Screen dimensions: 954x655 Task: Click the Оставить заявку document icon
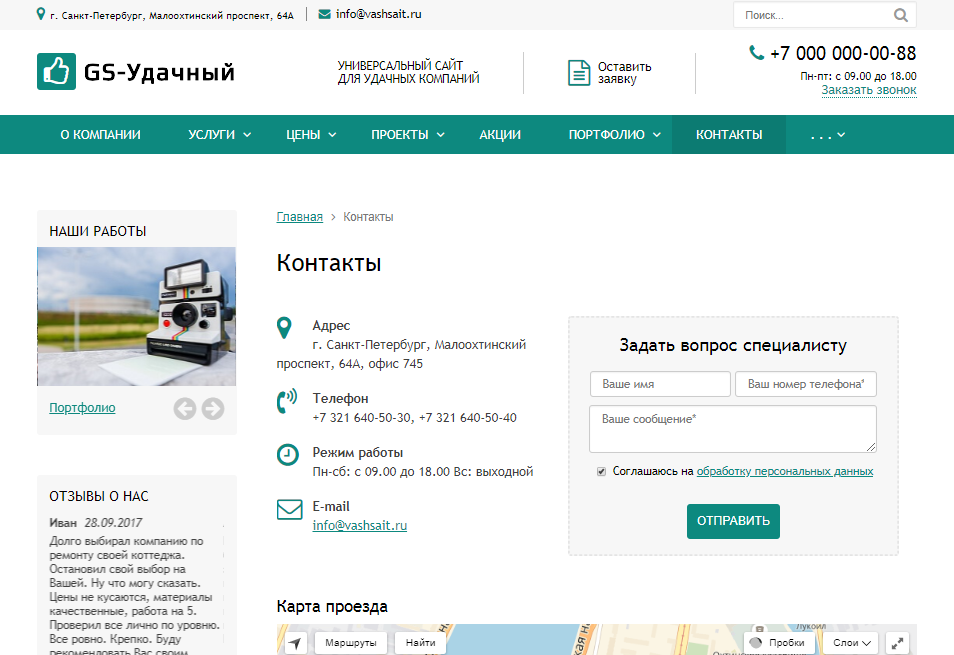coord(579,73)
